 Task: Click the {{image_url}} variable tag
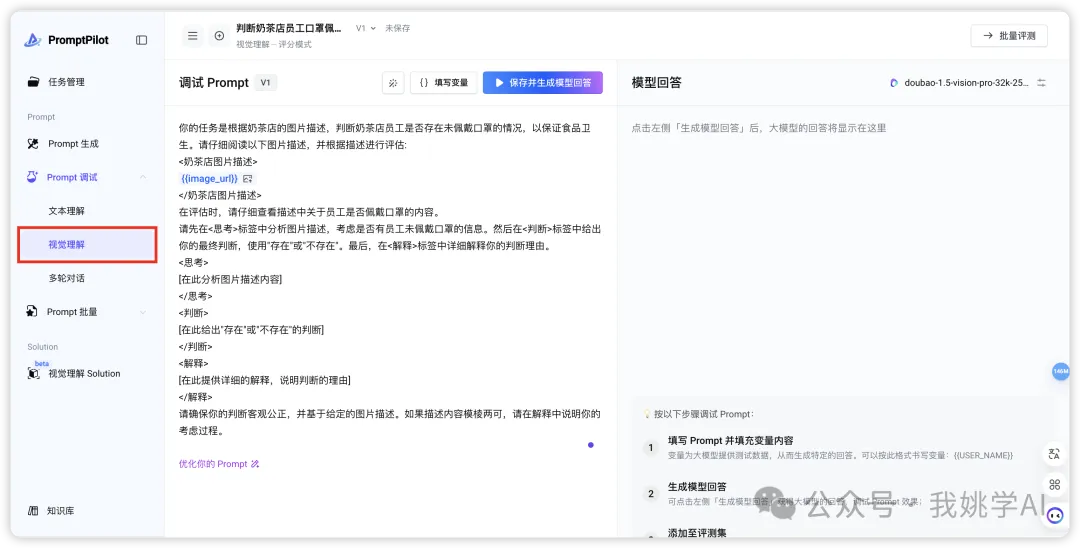tap(209, 179)
